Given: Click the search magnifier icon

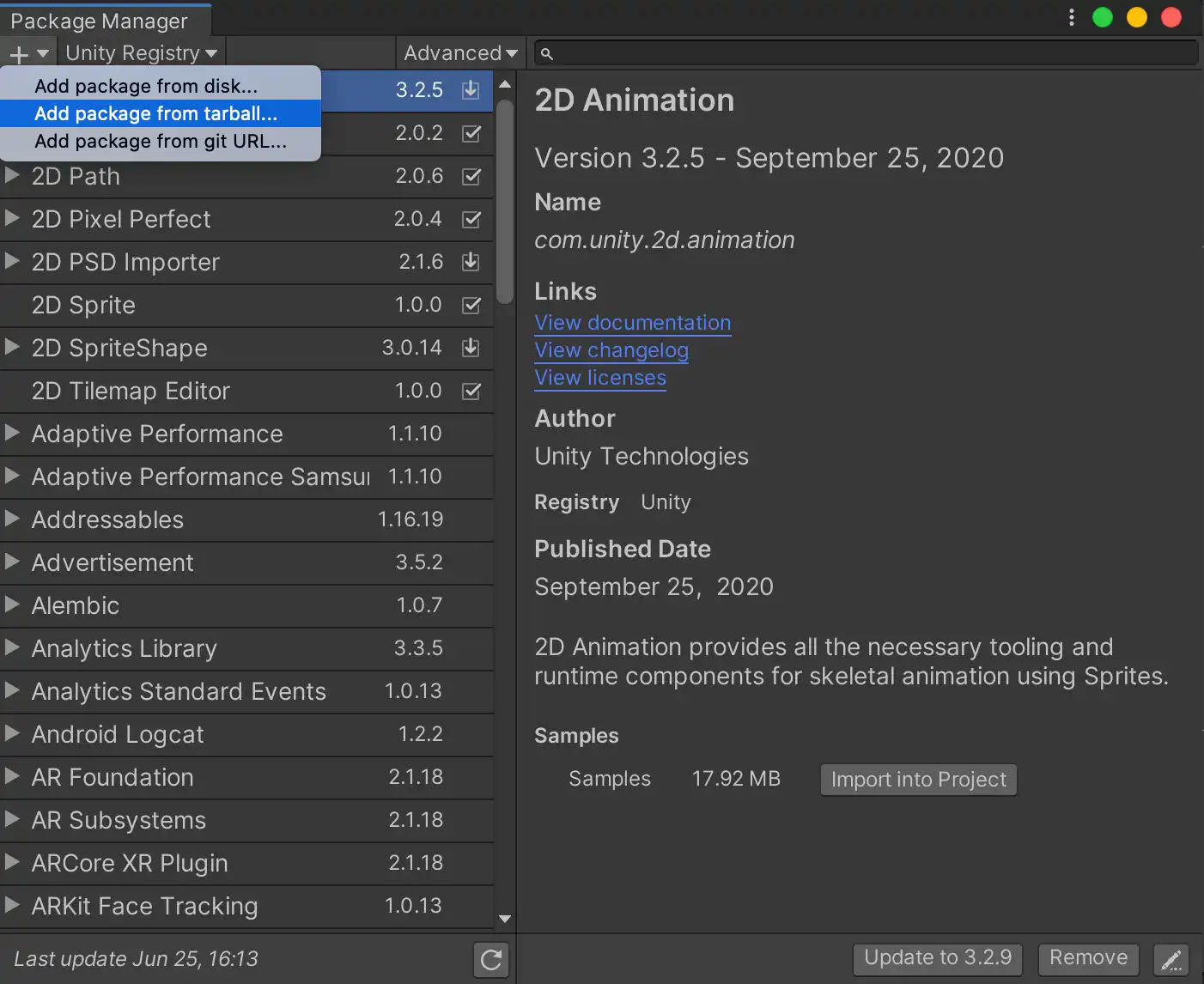Looking at the screenshot, I should pyautogui.click(x=547, y=53).
